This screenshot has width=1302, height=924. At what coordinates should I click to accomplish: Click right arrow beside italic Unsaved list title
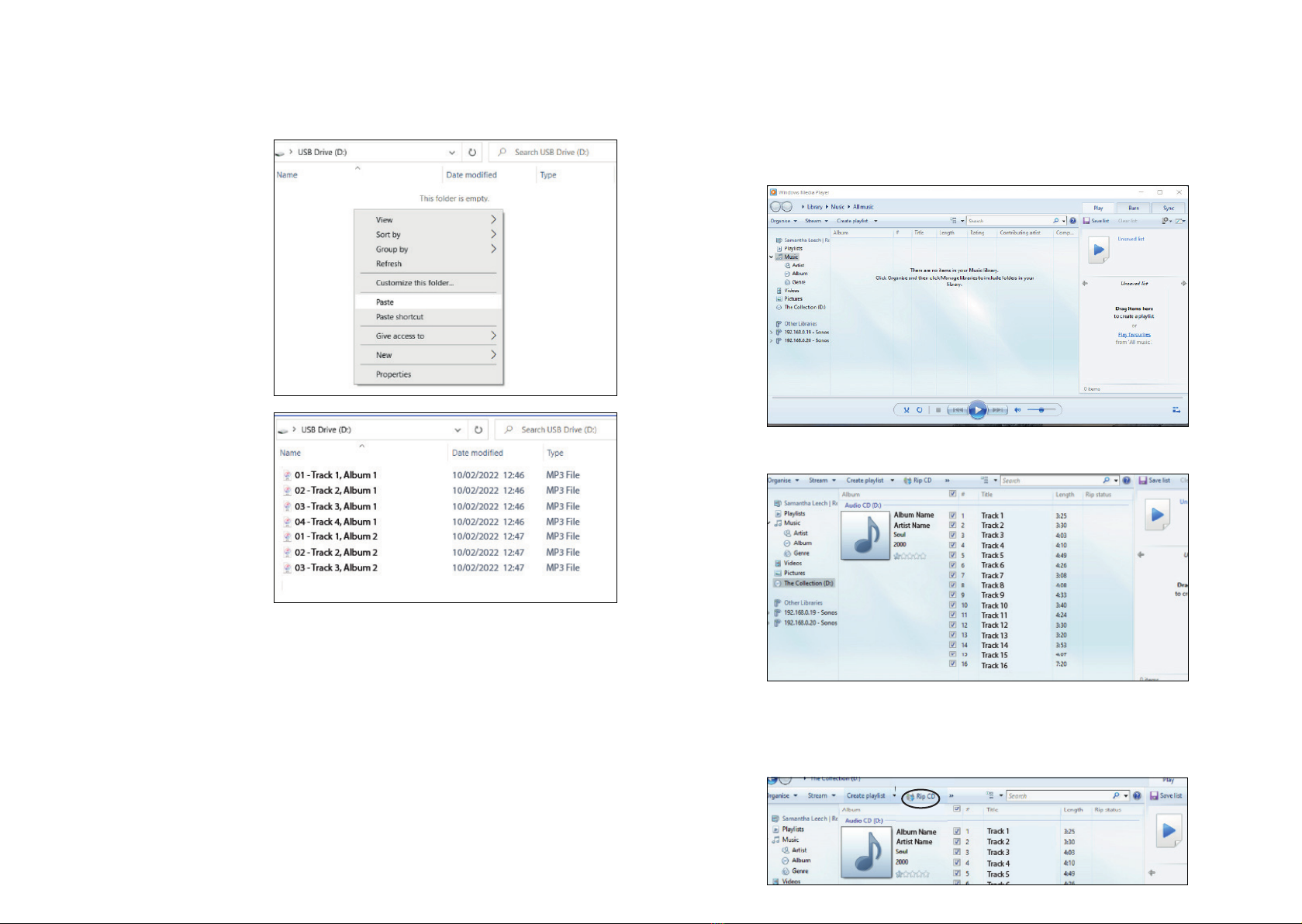1183,284
